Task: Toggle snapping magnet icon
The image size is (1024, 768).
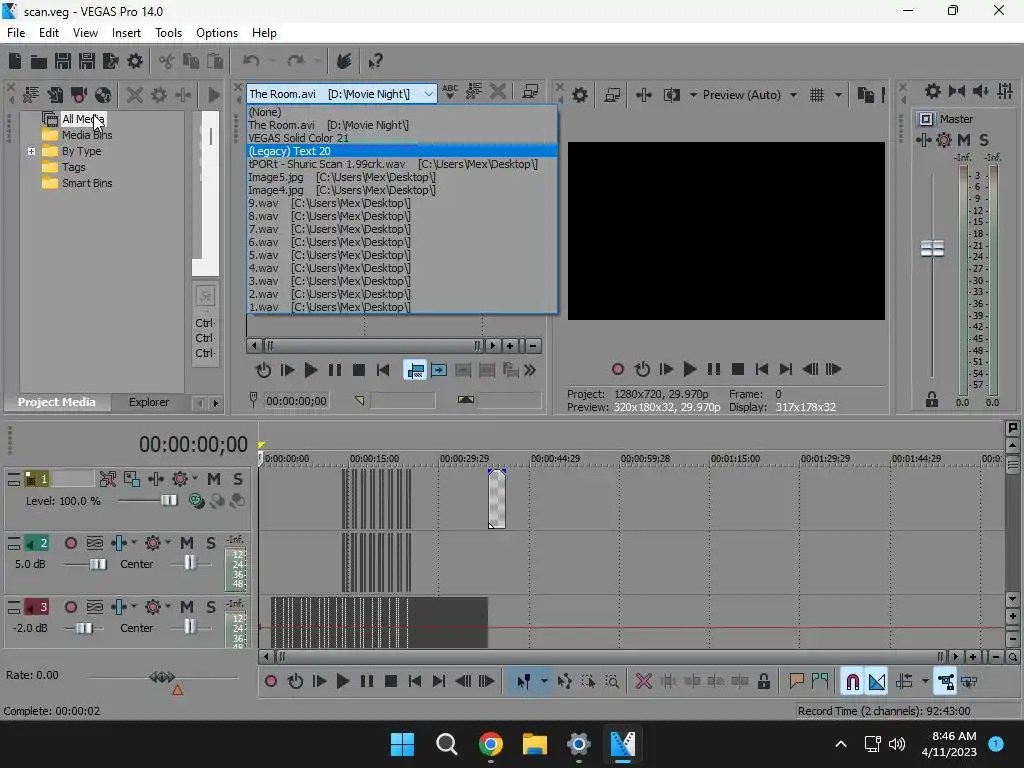Action: 852,682
